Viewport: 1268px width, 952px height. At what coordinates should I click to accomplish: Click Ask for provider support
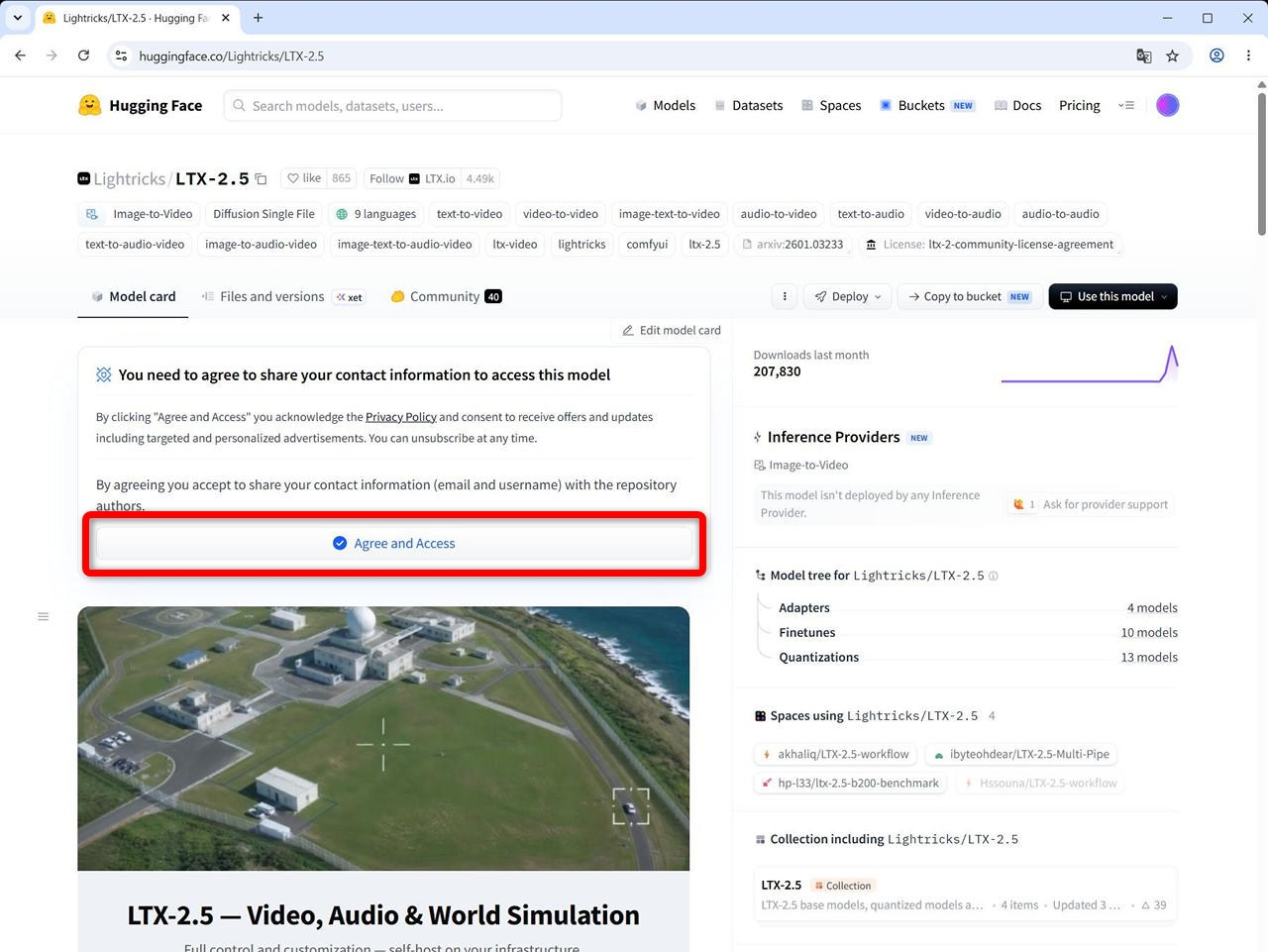pyautogui.click(x=1089, y=504)
